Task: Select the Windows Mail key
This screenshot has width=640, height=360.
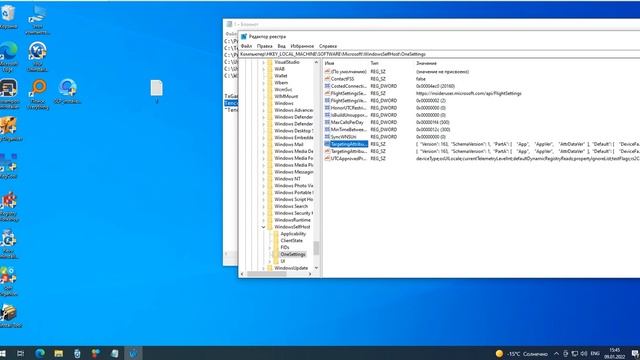Action: 289,144
